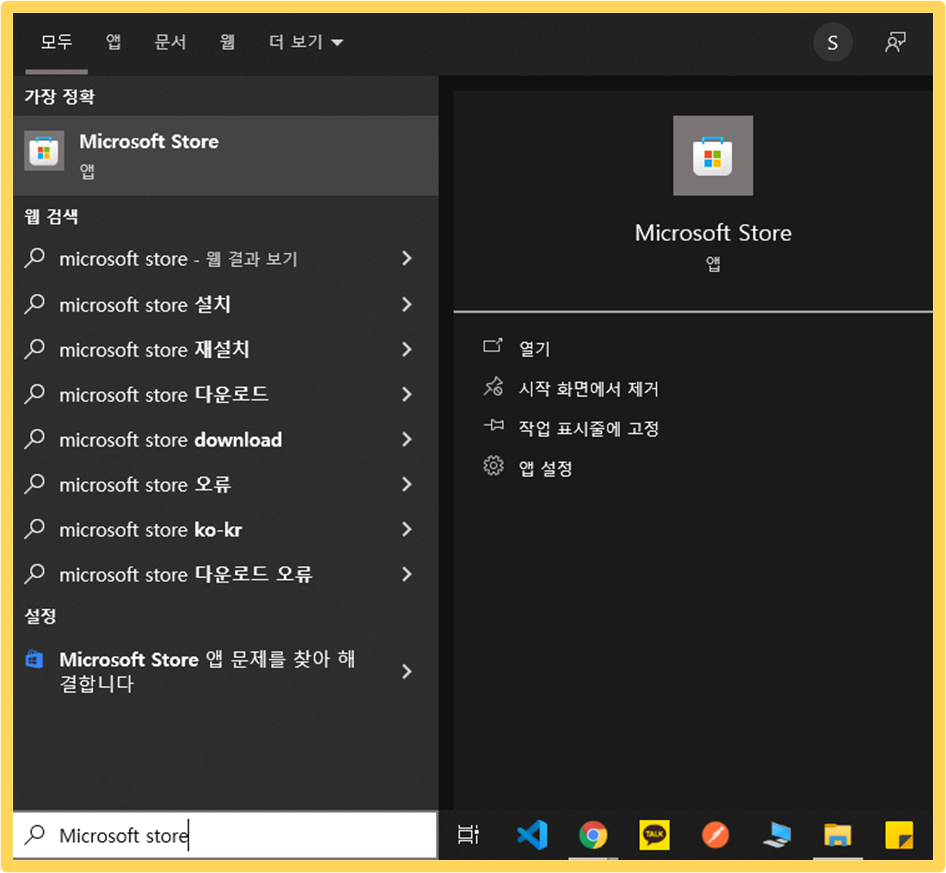The height and width of the screenshot is (873, 946).
Task: Click the 열기 open-window icon
Action: click(x=493, y=346)
